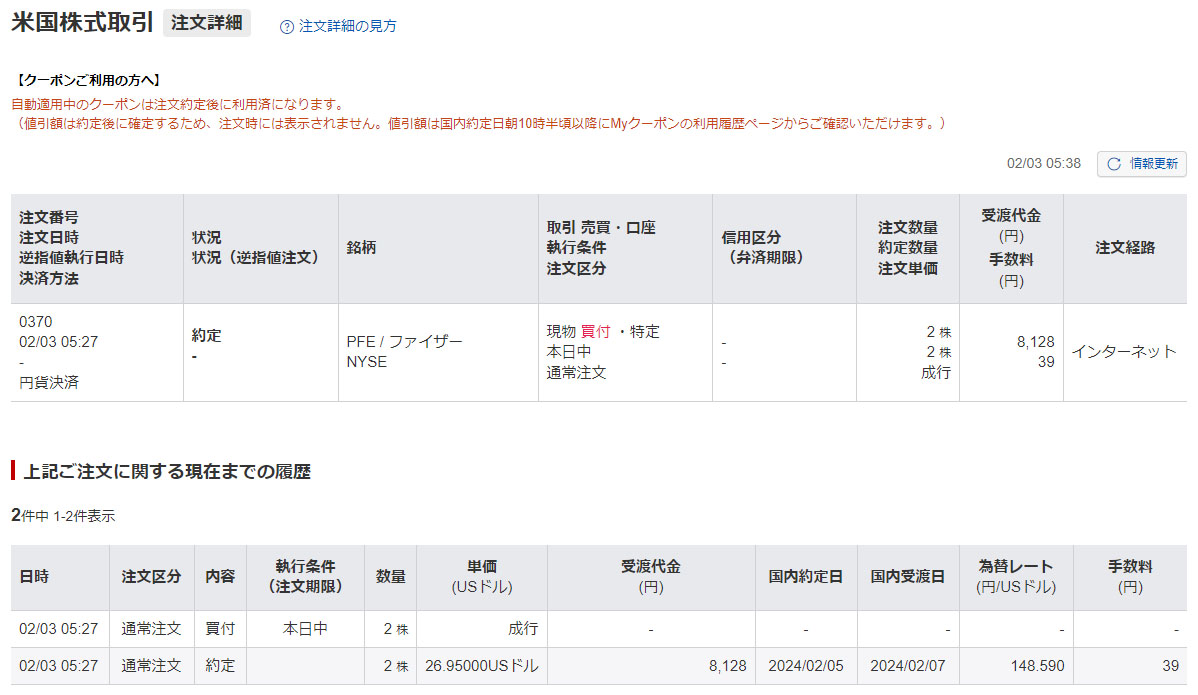Screen dimensions: 1198x695
Task: Select the 148.590 exchange rate value
Action: pos(1037,666)
